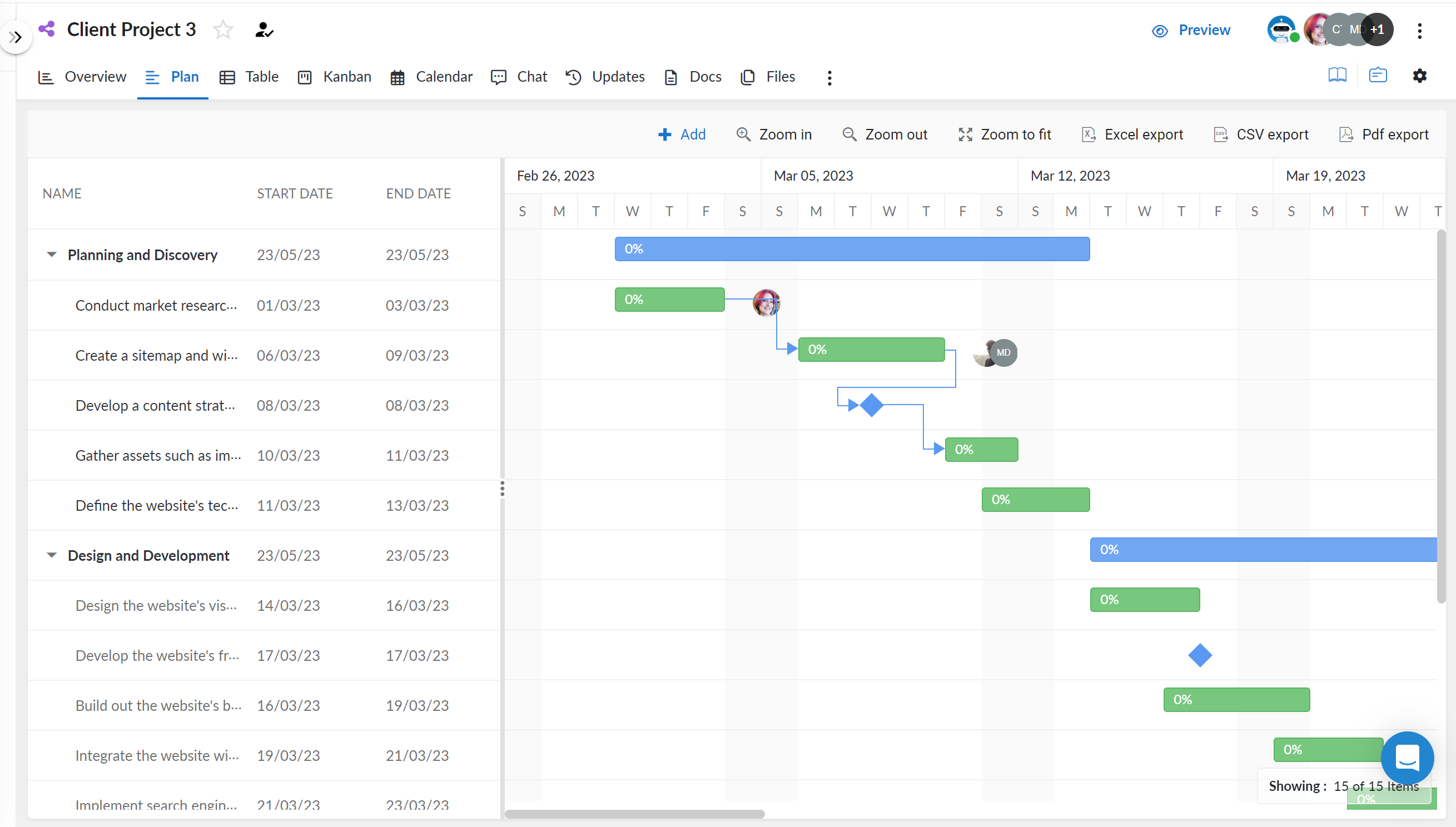Click Zoom to fit

(x=1005, y=134)
